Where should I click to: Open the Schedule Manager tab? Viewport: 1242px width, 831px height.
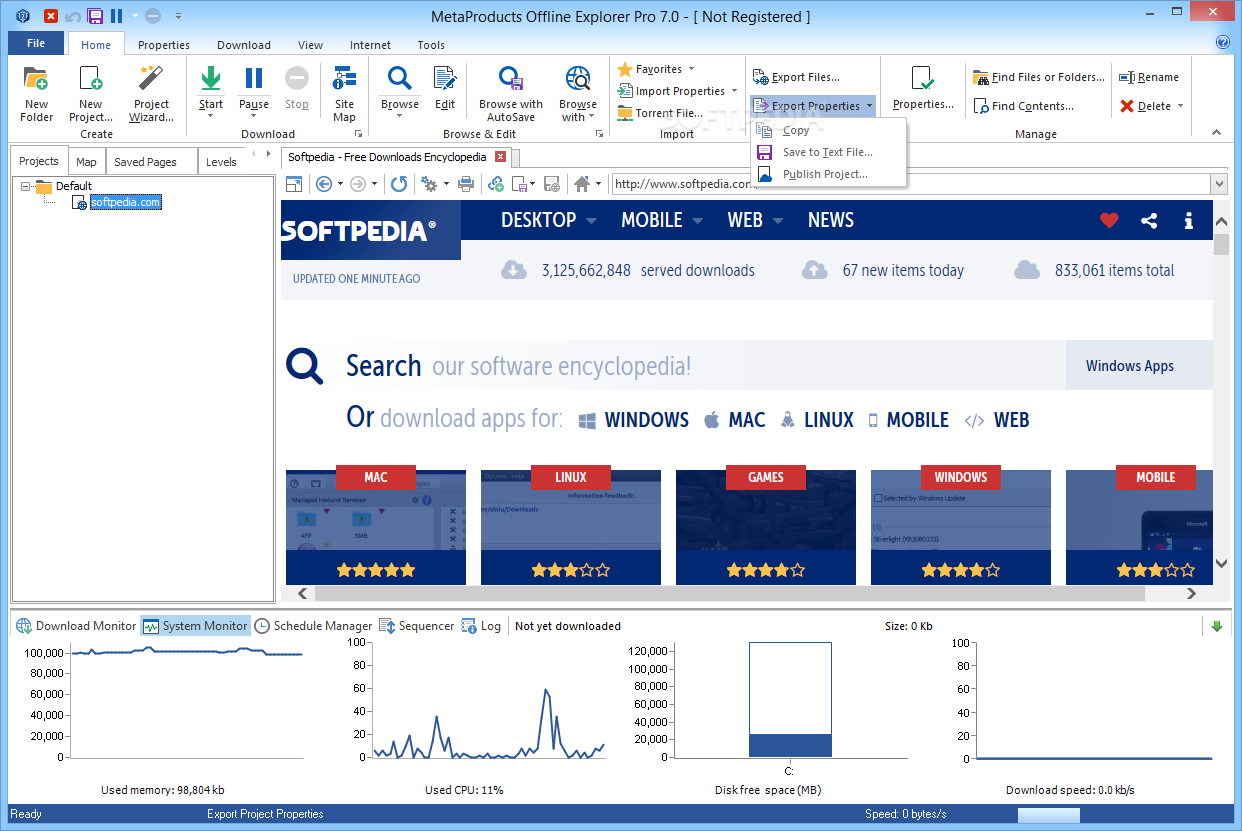313,626
